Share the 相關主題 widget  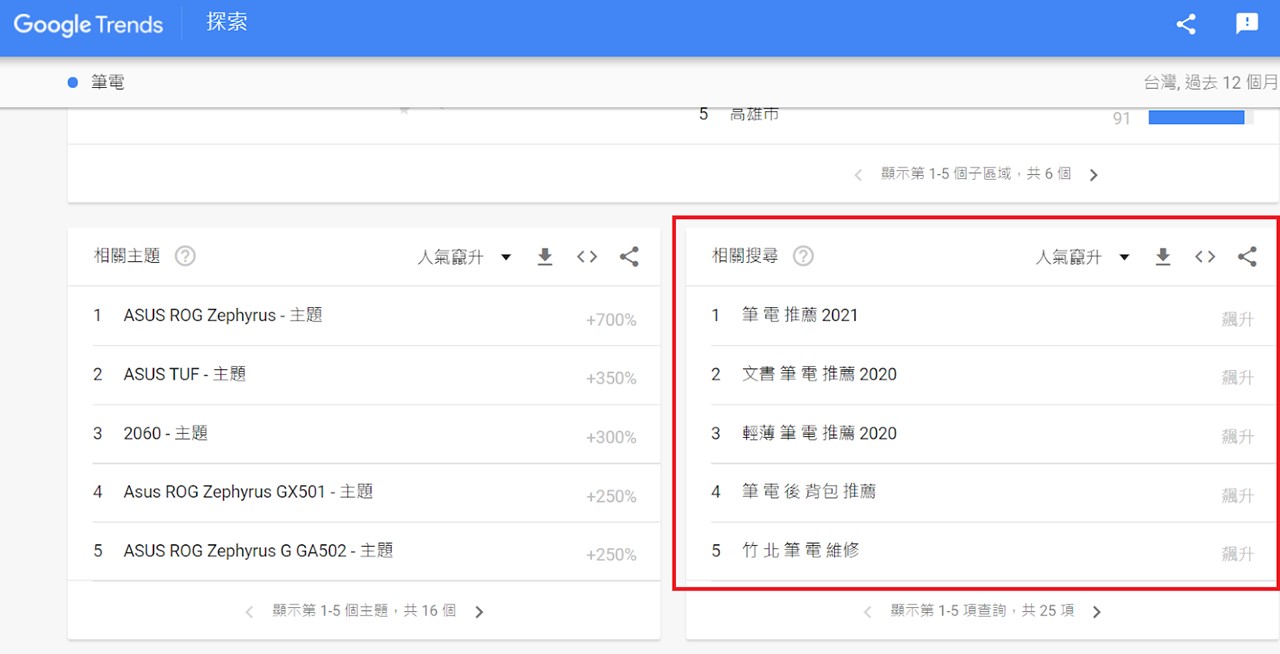tap(629, 257)
